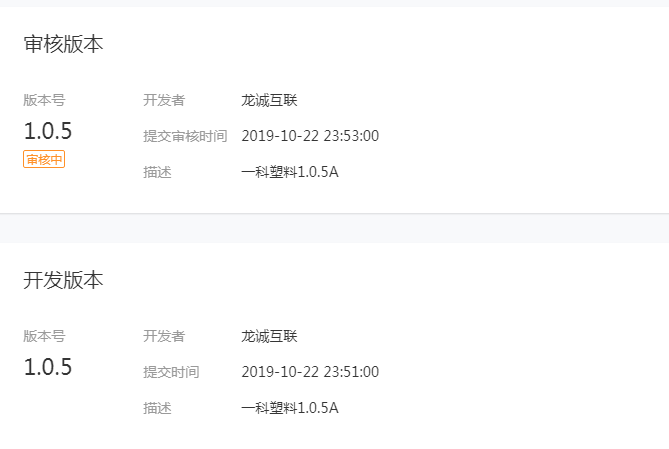Click the 开发版本 section heading
Viewport: 669px width, 449px height.
(x=63, y=280)
